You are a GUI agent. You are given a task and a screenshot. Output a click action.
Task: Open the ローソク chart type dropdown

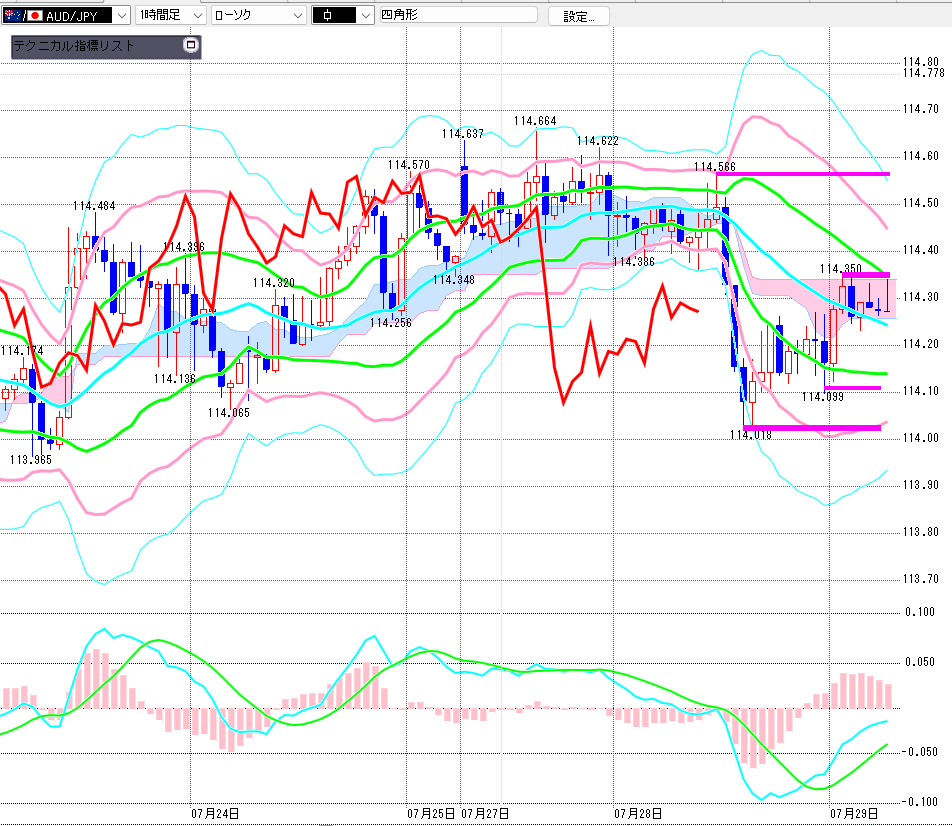pyautogui.click(x=259, y=15)
